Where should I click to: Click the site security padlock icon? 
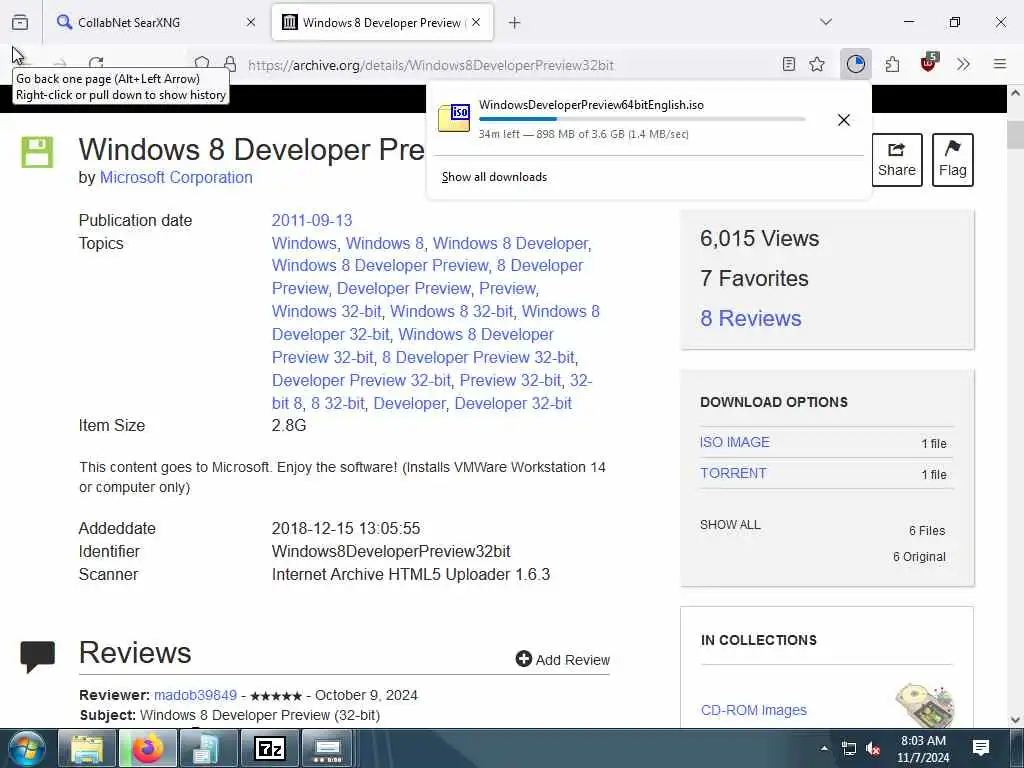(x=230, y=64)
